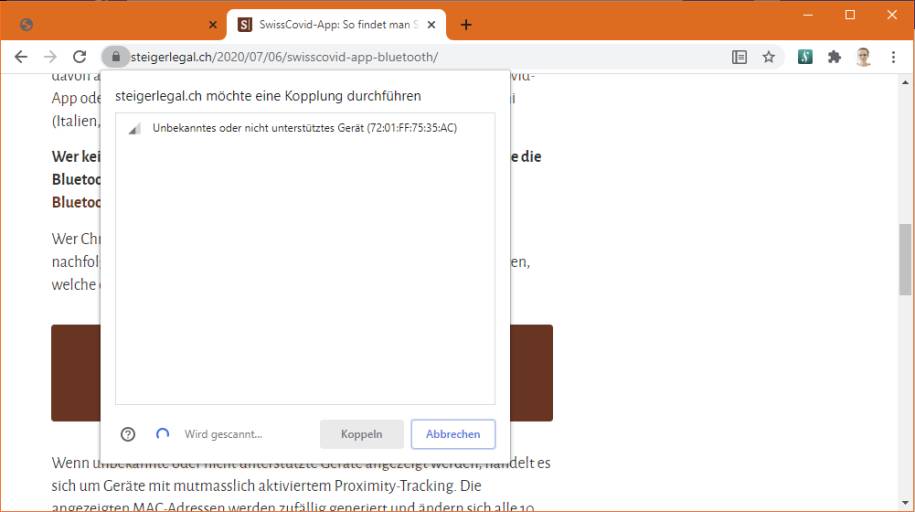915x512 pixels.
Task: Click the forward navigation arrow
Action: [50, 57]
